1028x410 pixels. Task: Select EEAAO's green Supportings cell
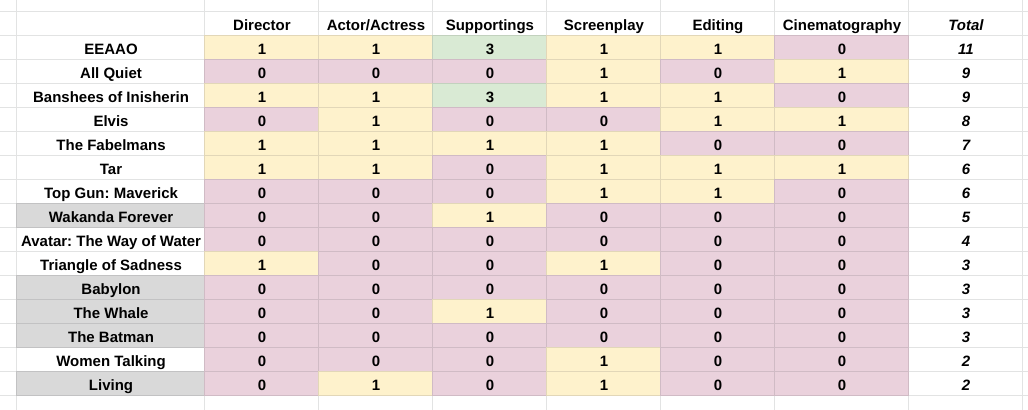[x=489, y=49]
